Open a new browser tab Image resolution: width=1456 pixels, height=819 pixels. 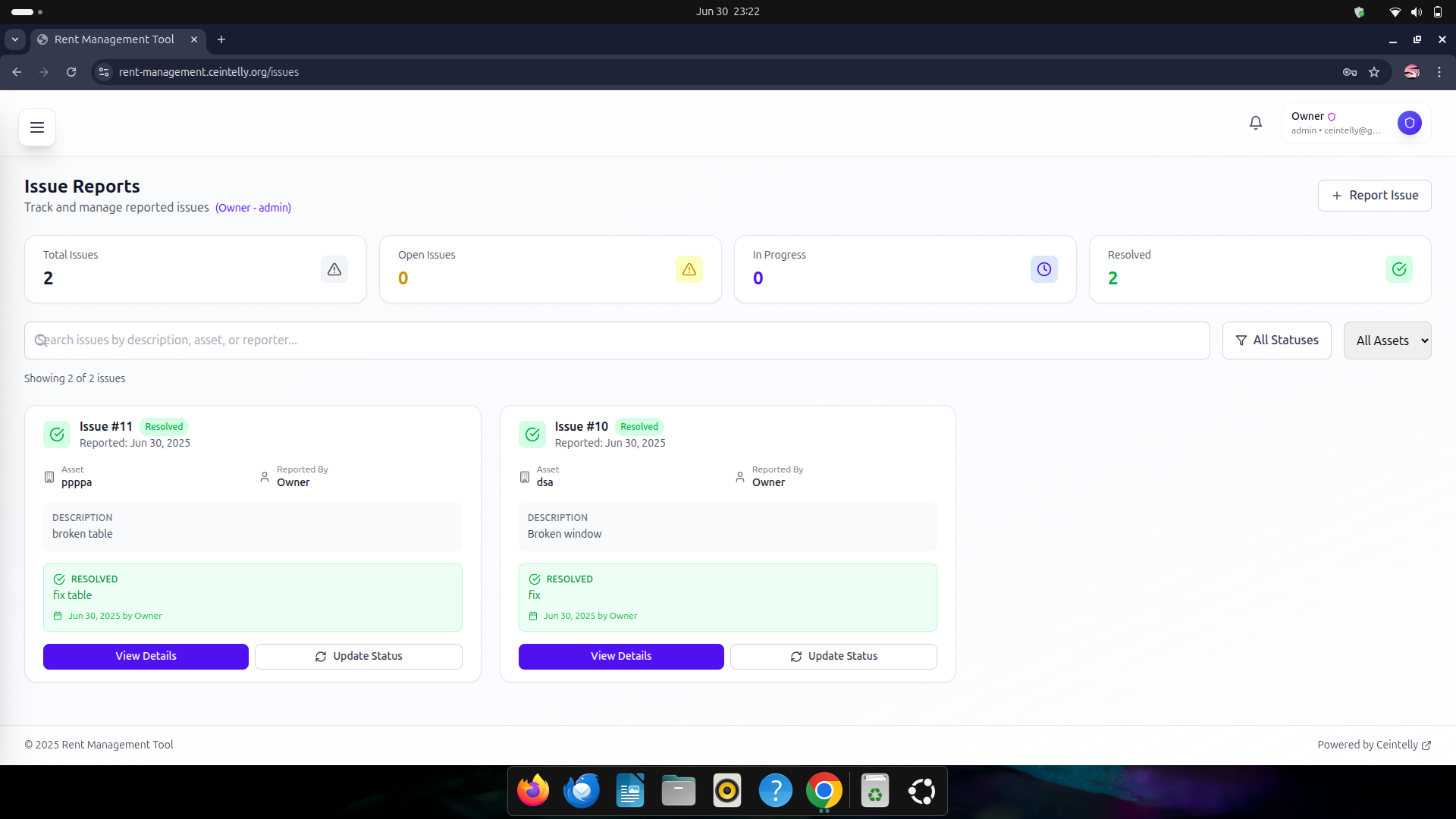point(221,39)
